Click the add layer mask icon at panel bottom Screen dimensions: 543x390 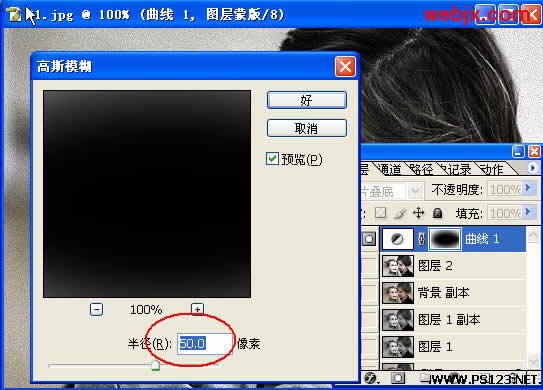coord(398,378)
